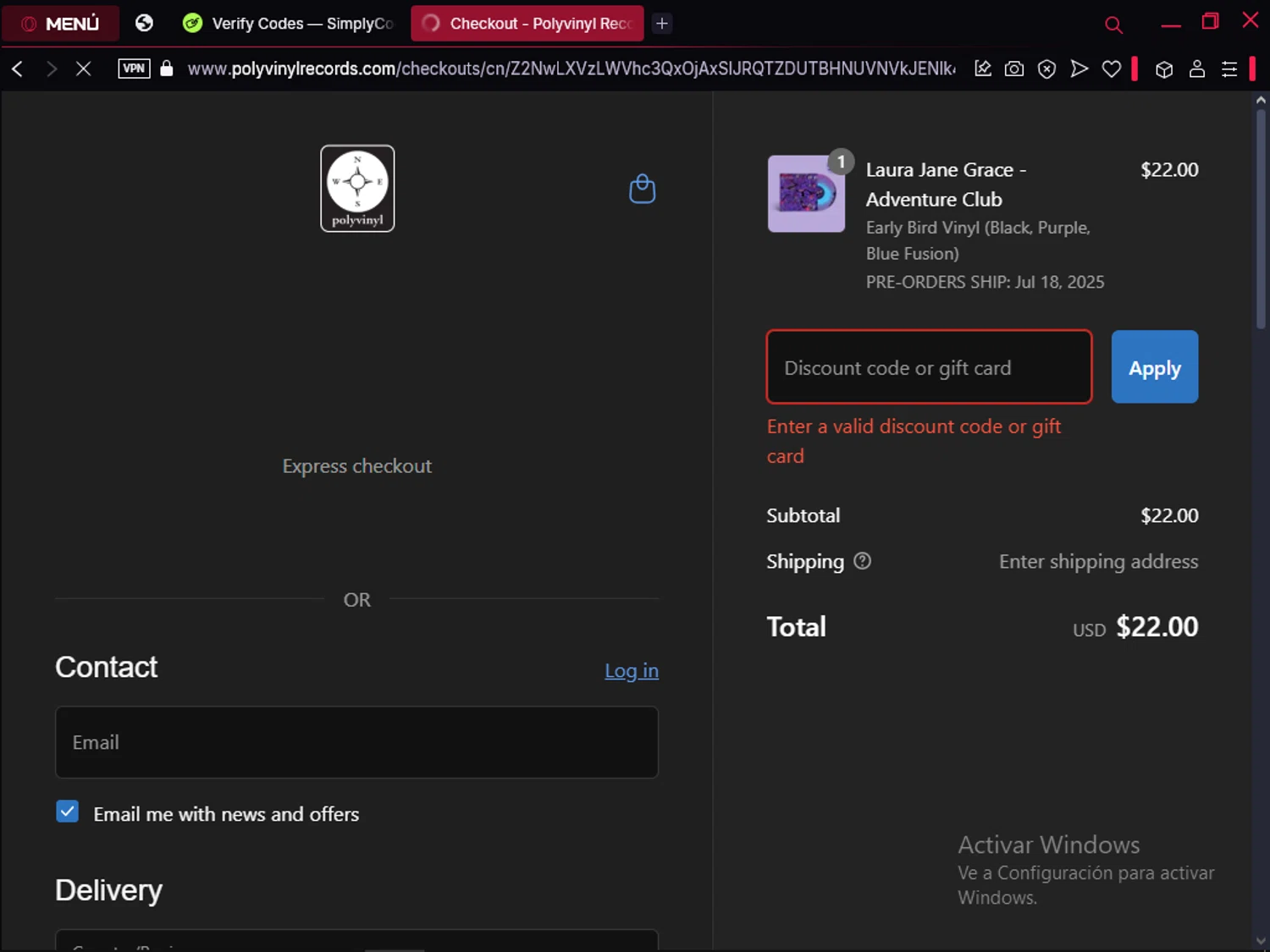Screen dimensions: 1270x952
Task: Click the Contact section heading
Action: point(107,667)
